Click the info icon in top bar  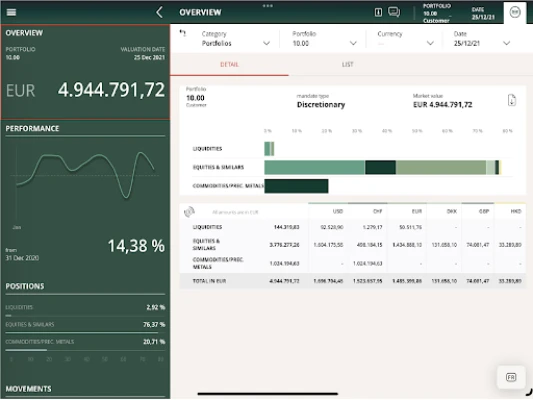click(x=378, y=12)
